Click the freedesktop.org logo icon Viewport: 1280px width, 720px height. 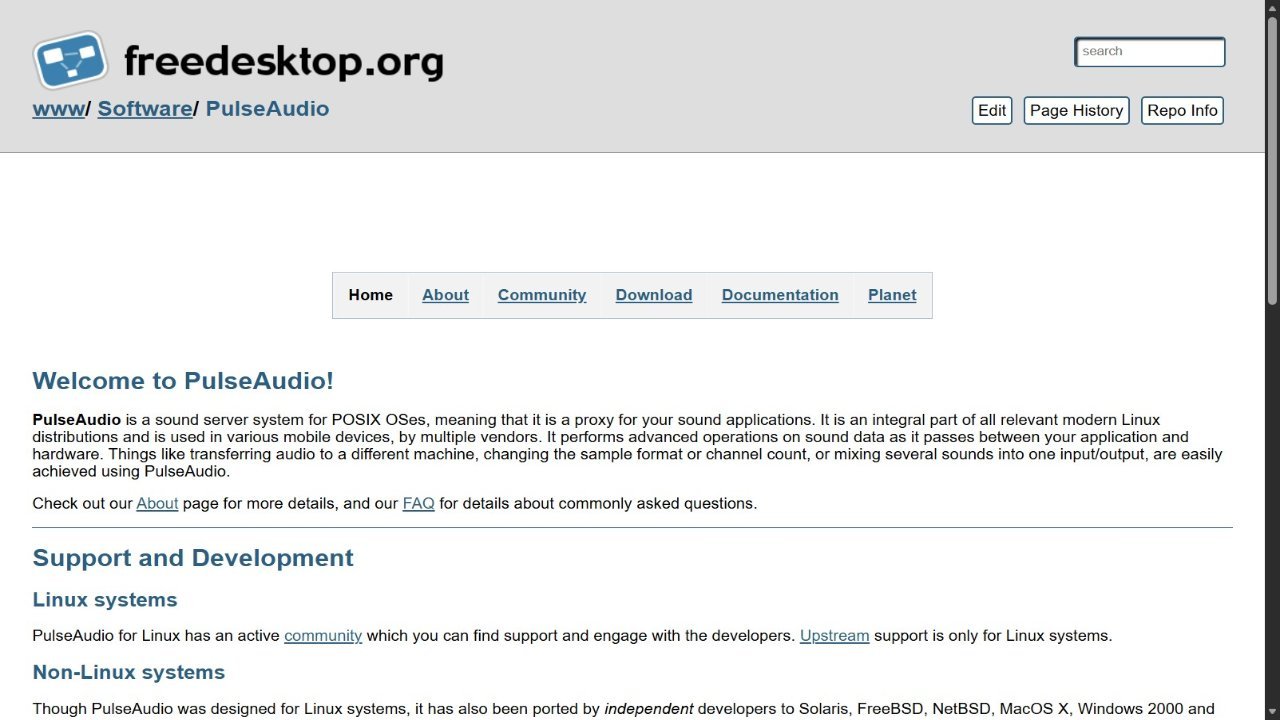tap(70, 60)
